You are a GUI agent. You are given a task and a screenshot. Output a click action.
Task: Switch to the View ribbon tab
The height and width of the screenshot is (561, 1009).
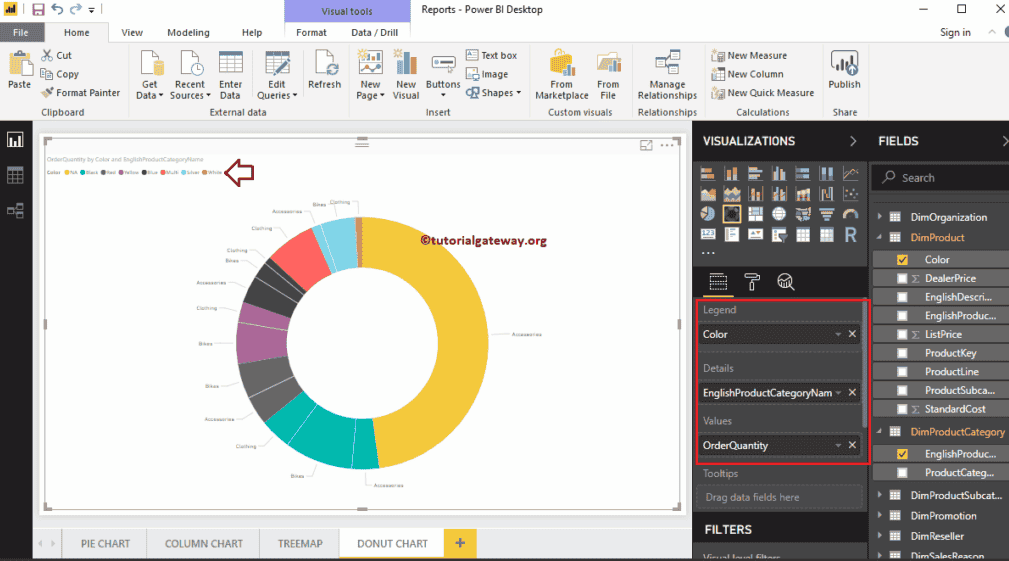coord(132,32)
